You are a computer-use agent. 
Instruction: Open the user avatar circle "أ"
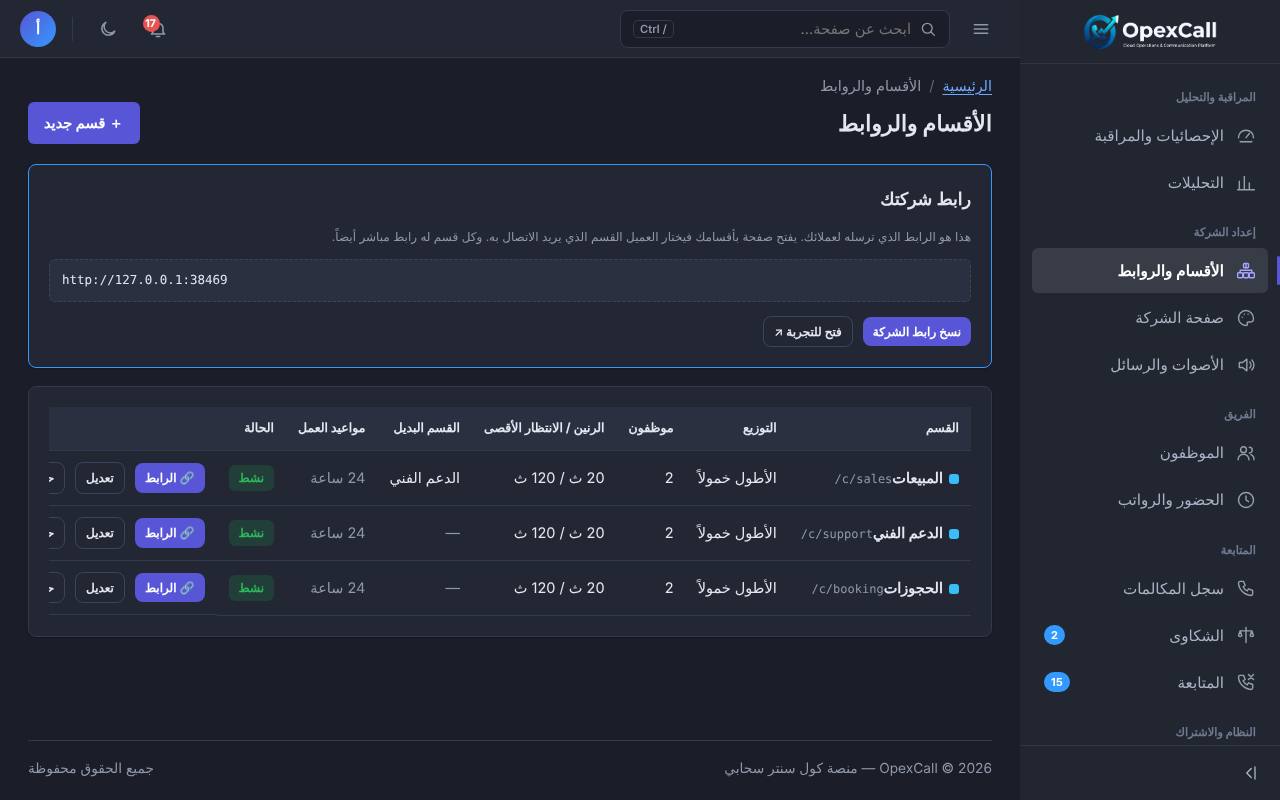pyautogui.click(x=38, y=28)
